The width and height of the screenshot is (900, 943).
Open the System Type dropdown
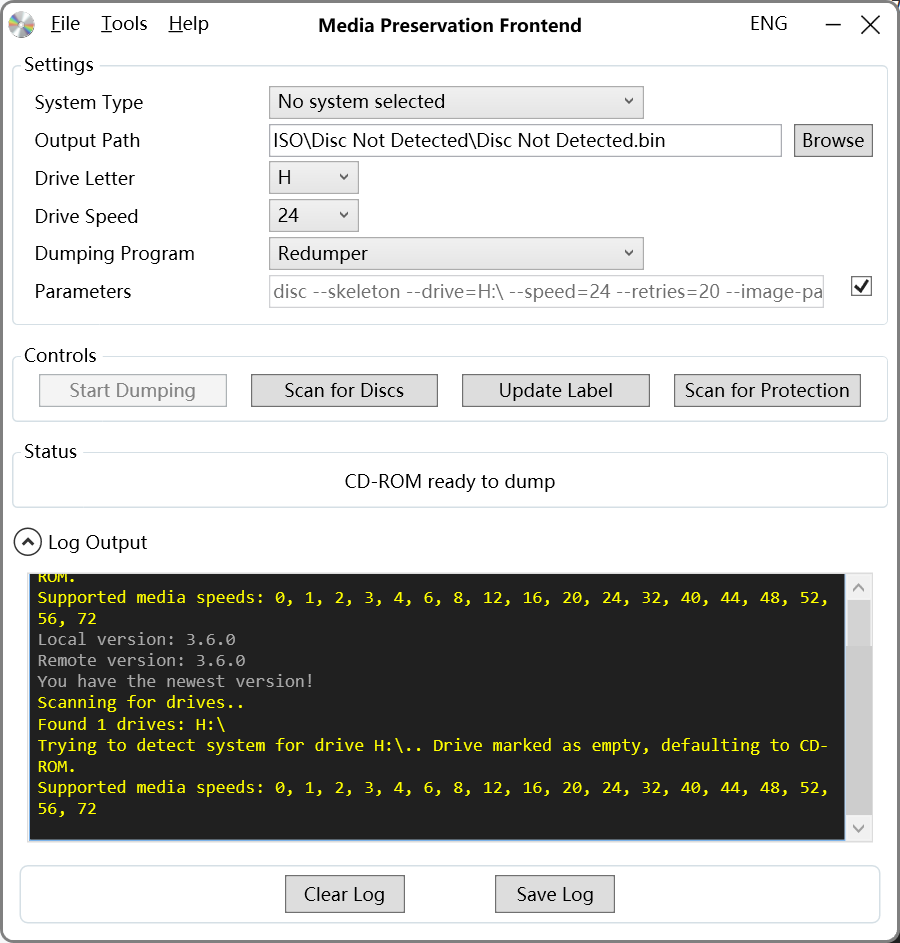coord(456,102)
